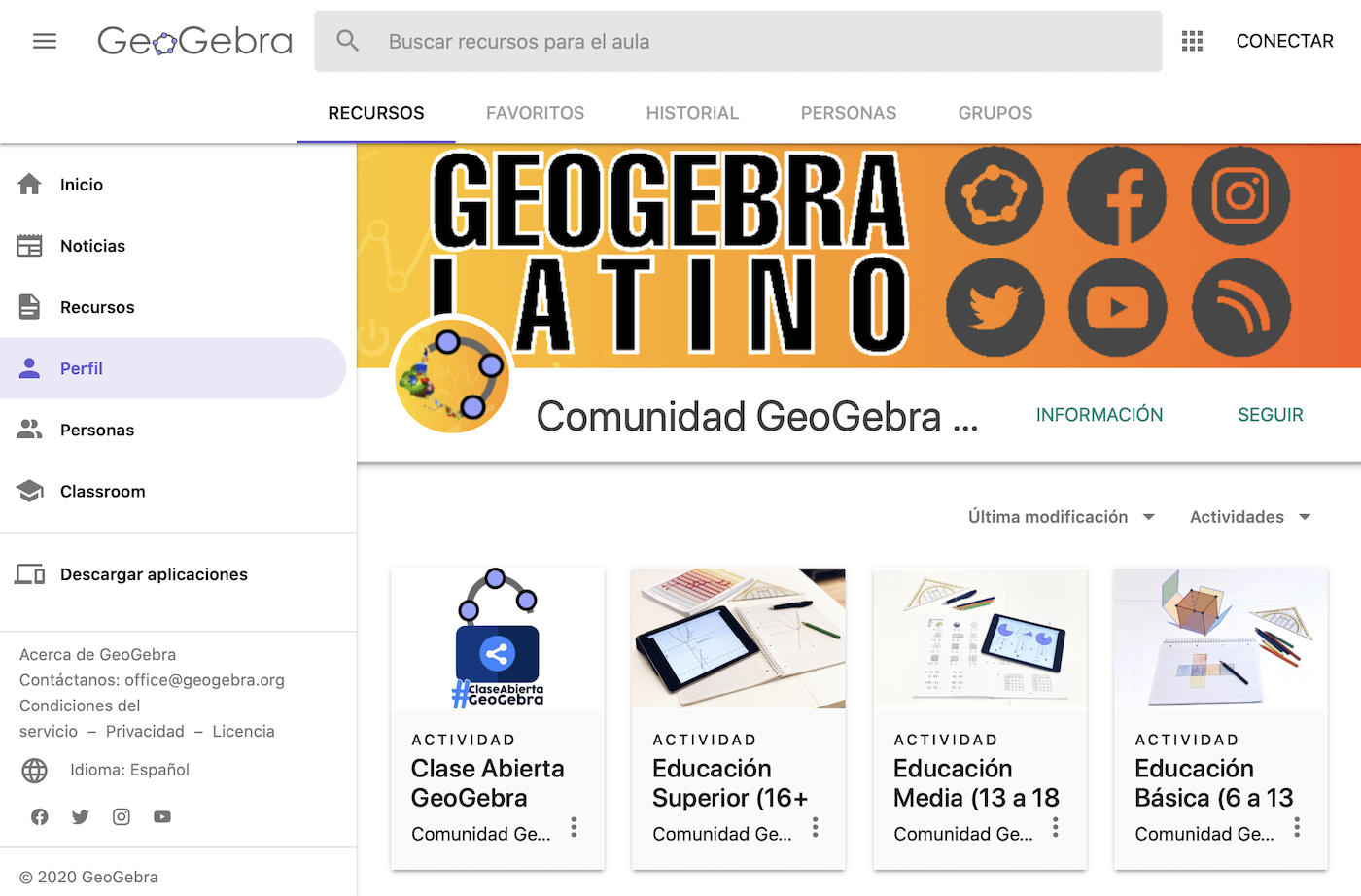
Task: Expand the Actividades filter dropdown
Action: click(1250, 517)
